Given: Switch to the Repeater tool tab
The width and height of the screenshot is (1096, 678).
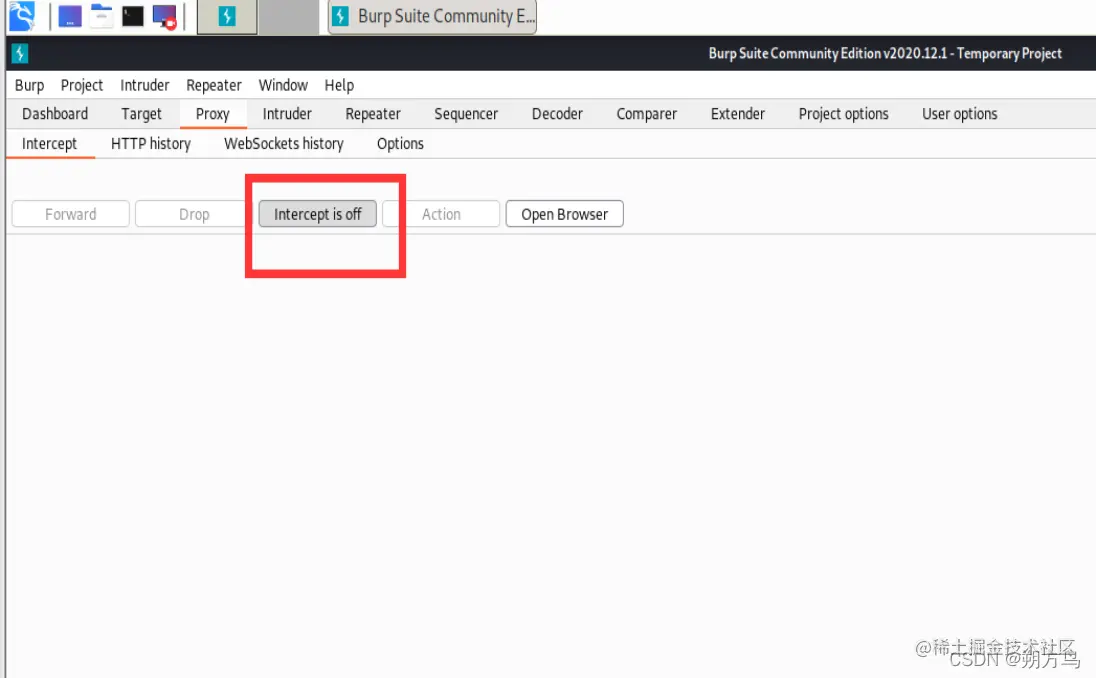Looking at the screenshot, I should coord(373,114).
